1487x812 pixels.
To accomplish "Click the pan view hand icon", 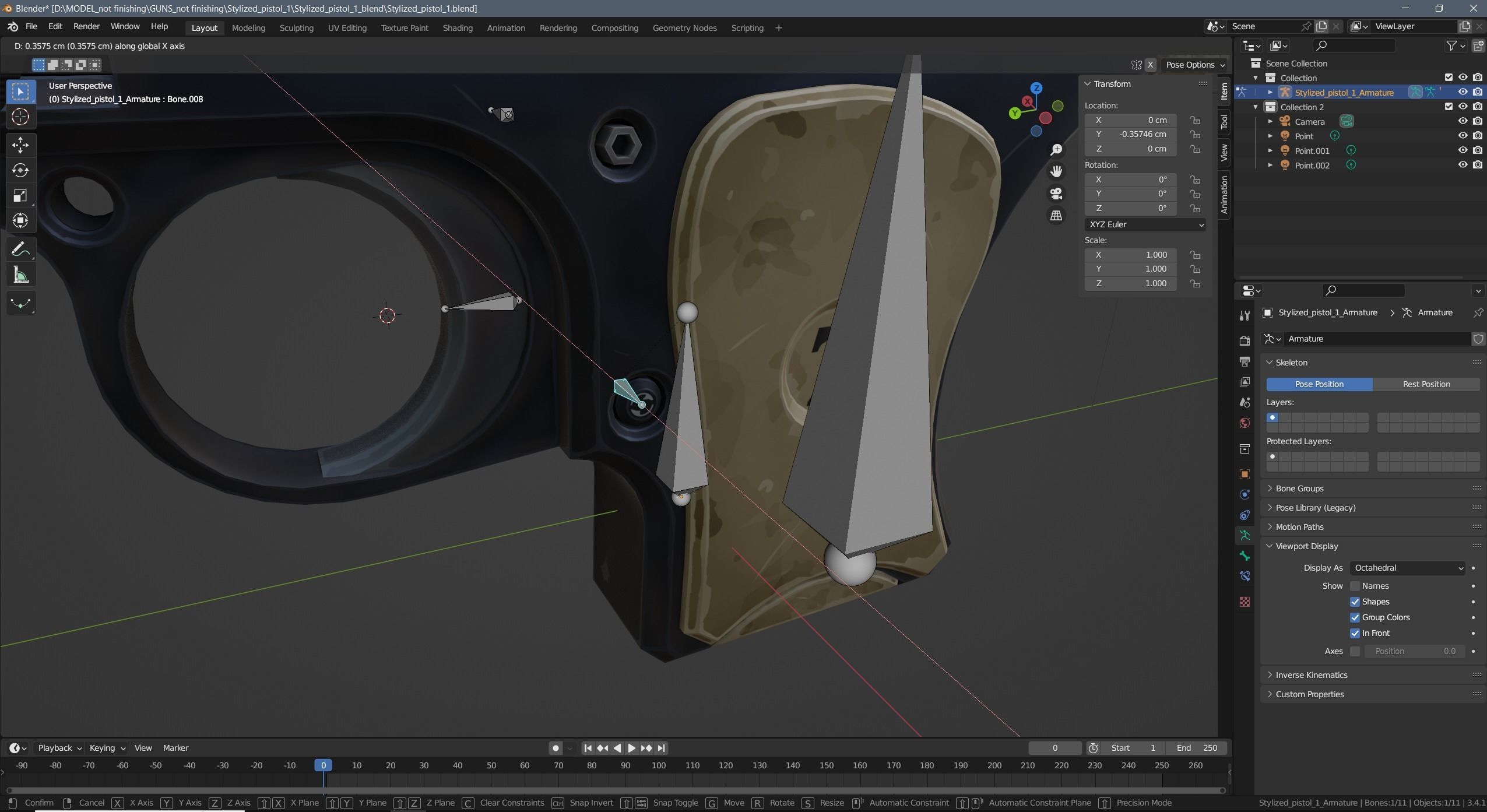I will [1056, 171].
